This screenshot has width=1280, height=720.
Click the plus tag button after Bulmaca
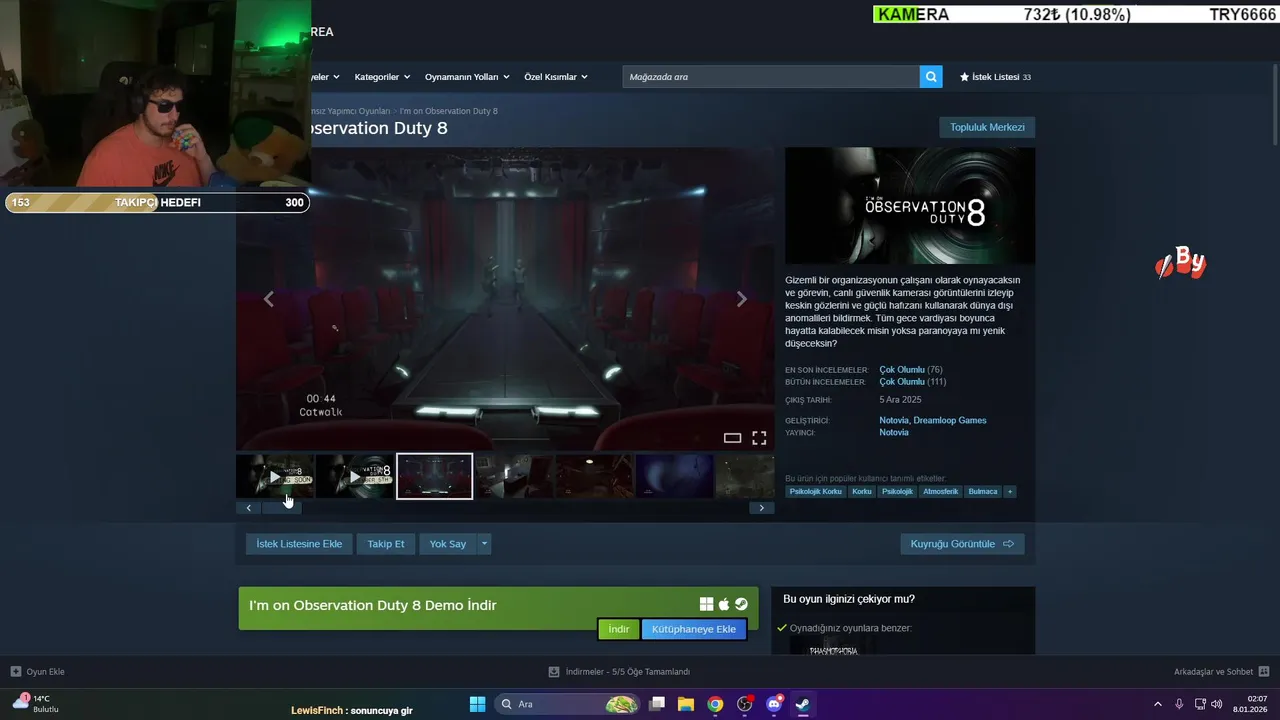(x=1010, y=492)
